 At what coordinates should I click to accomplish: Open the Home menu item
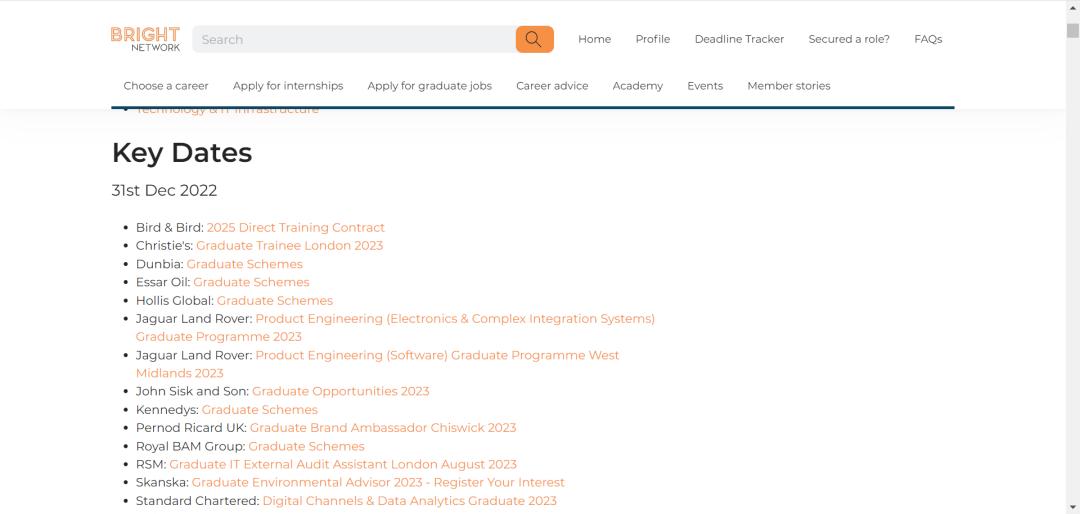pos(594,39)
